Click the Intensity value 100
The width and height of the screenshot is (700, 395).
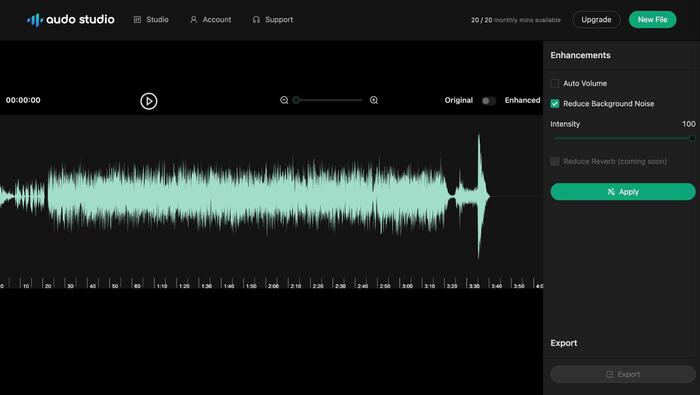click(x=688, y=124)
